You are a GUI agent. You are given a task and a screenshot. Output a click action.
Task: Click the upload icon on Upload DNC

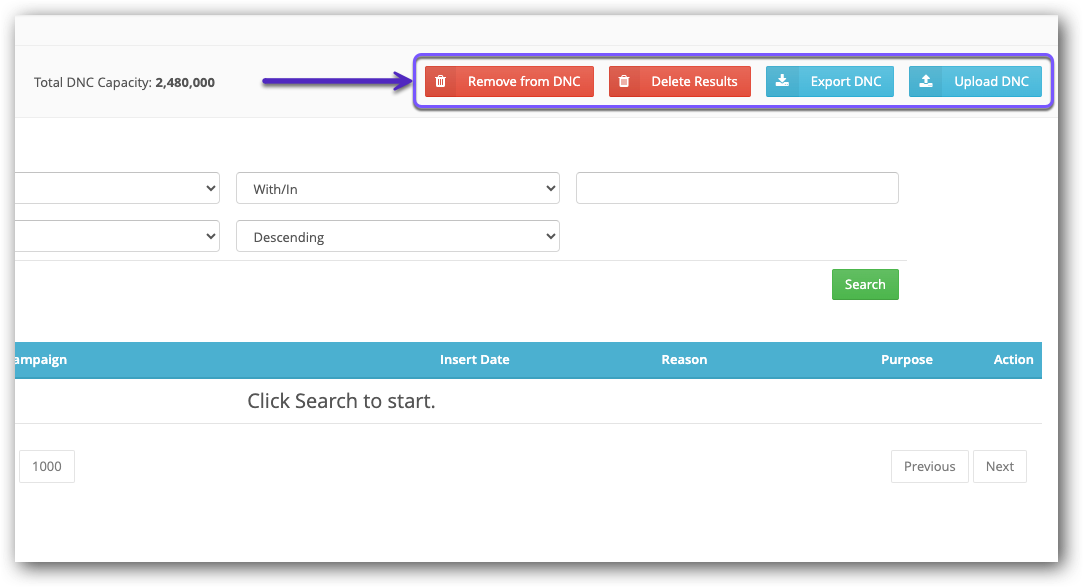point(926,82)
